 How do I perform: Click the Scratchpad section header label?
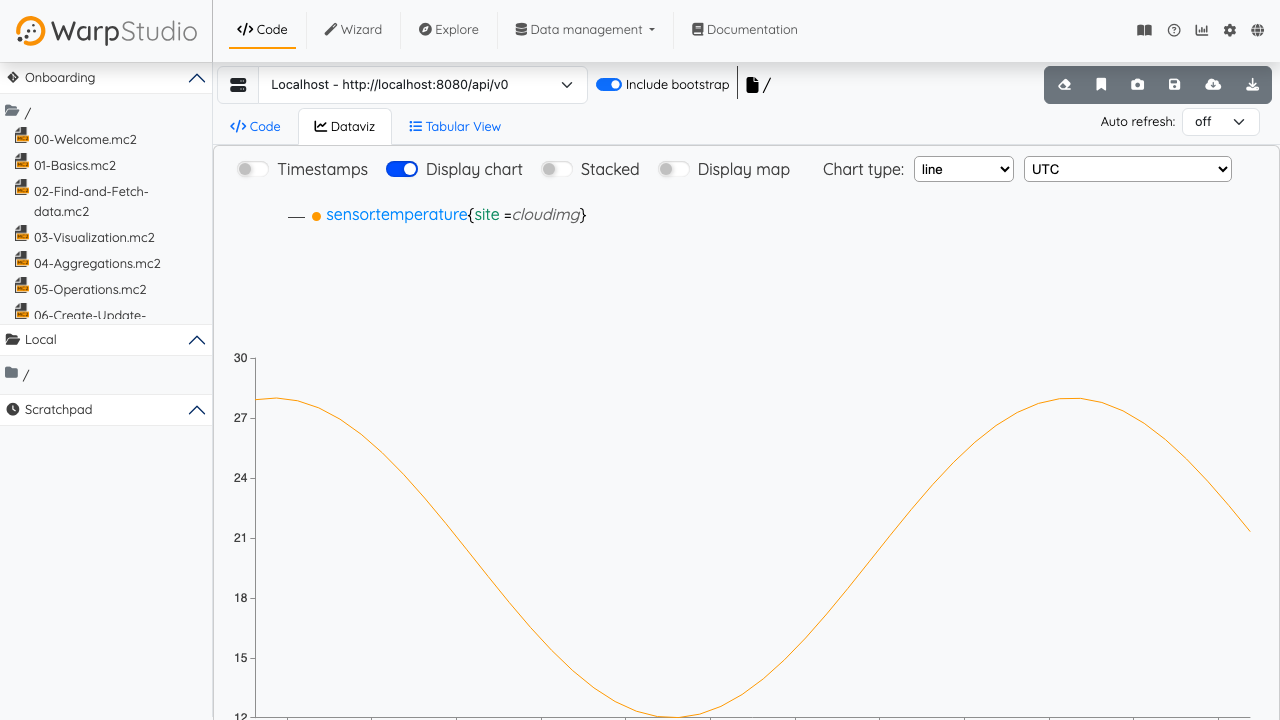pyautogui.click(x=59, y=410)
